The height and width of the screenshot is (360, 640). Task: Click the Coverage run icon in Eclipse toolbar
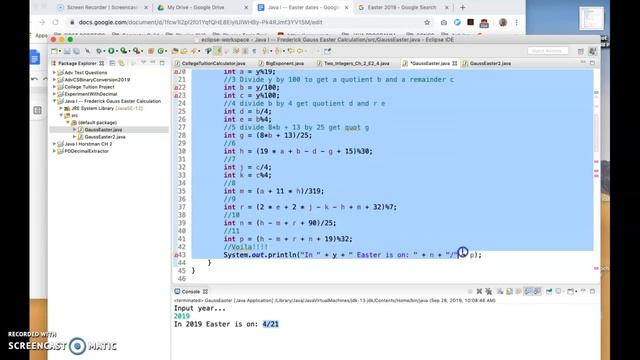pos(123,51)
